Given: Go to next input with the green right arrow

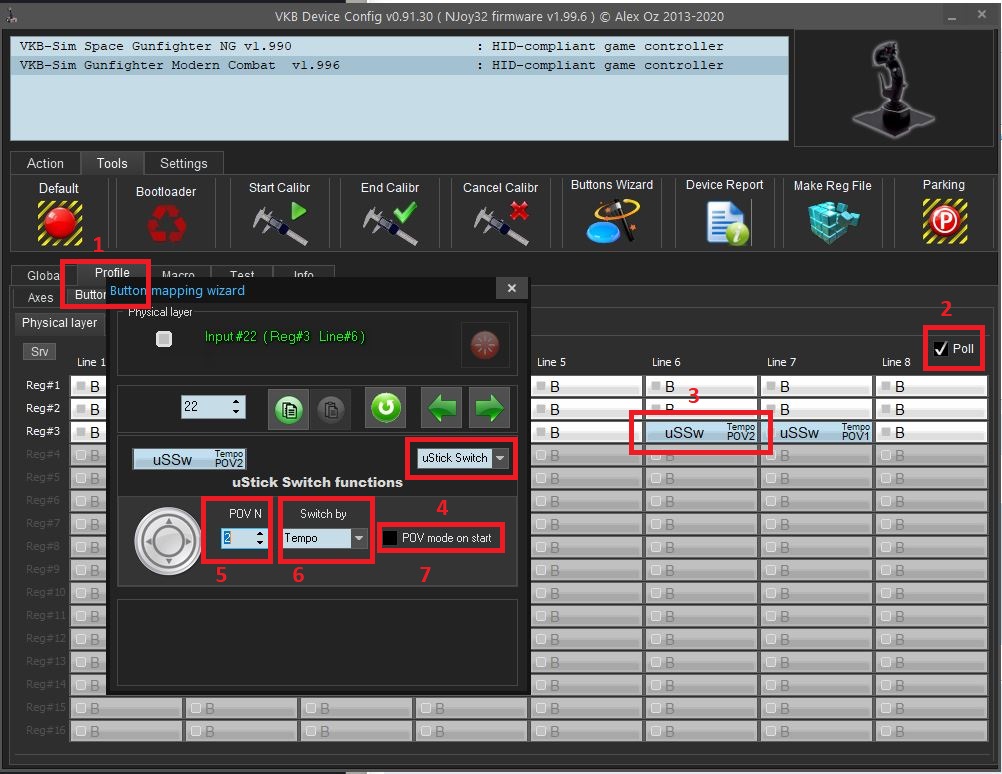Looking at the screenshot, I should [x=490, y=408].
